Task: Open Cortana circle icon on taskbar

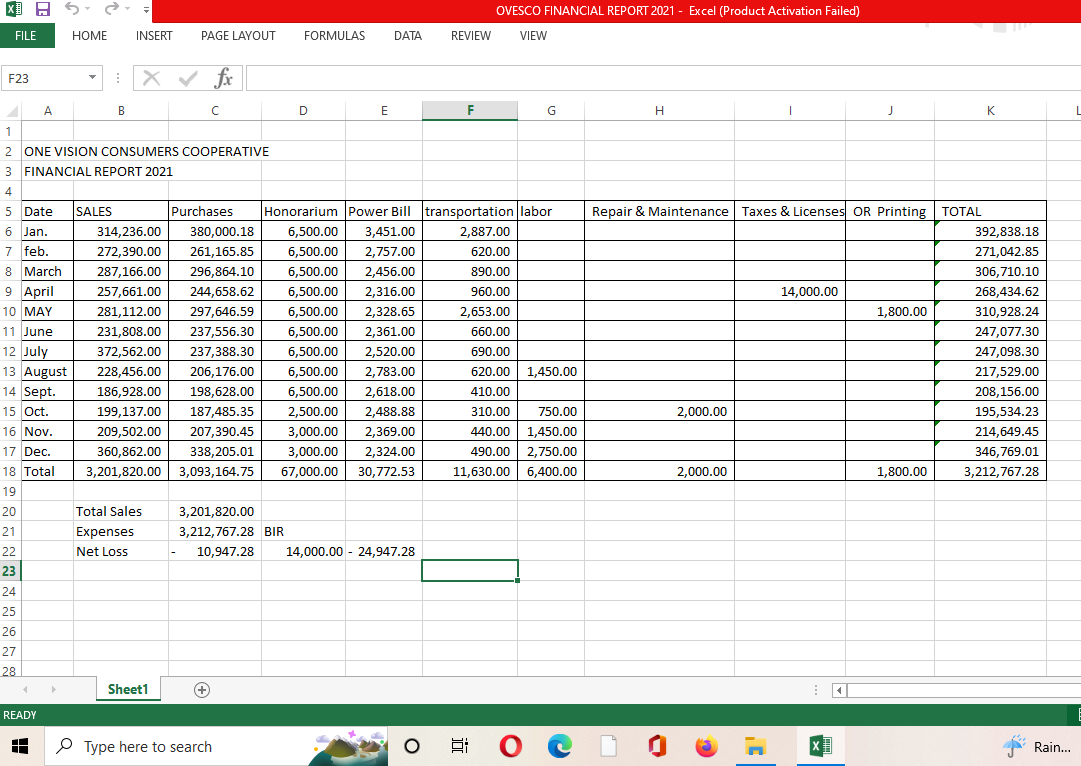Action: click(412, 746)
